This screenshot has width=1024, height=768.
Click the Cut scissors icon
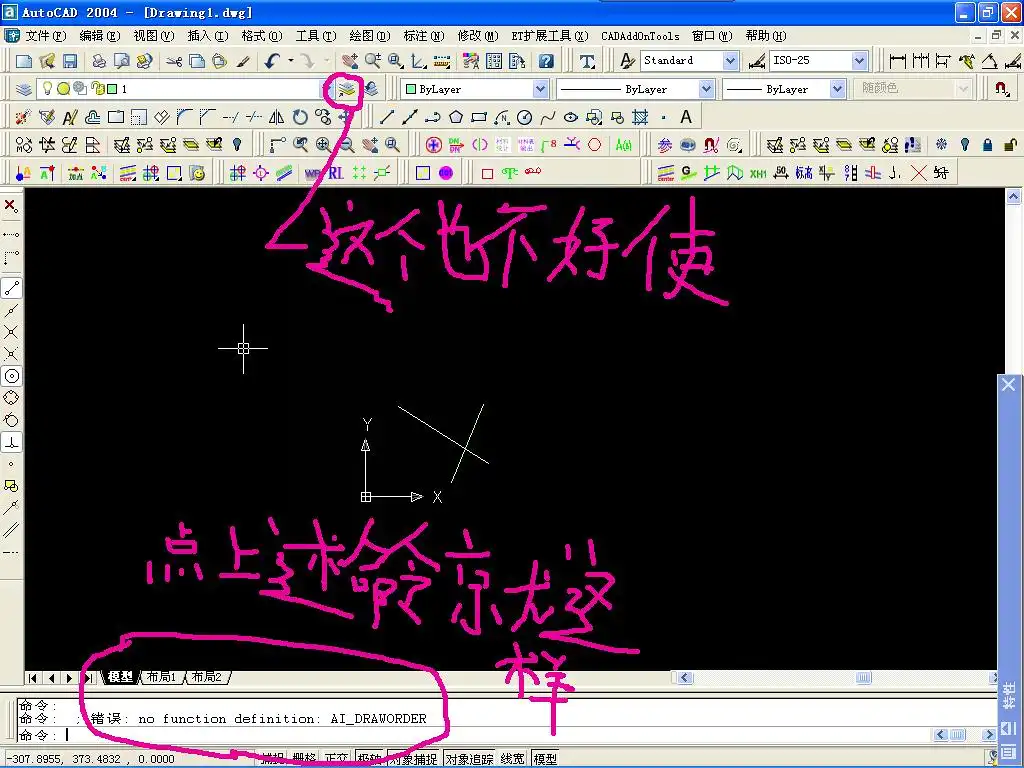(x=174, y=61)
